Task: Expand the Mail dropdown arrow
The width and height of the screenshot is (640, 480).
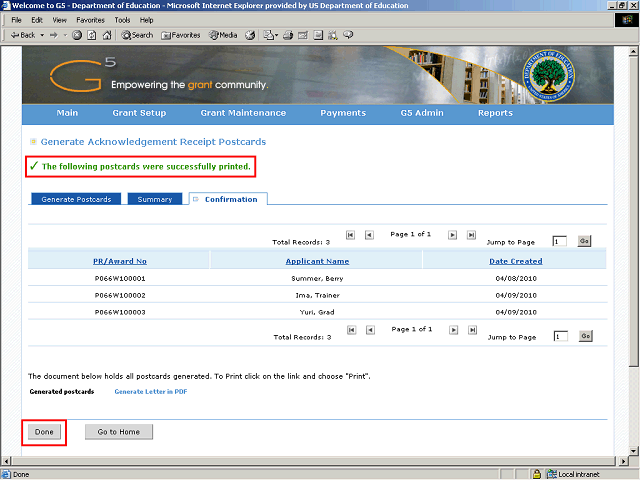Action: pyautogui.click(x=276, y=36)
